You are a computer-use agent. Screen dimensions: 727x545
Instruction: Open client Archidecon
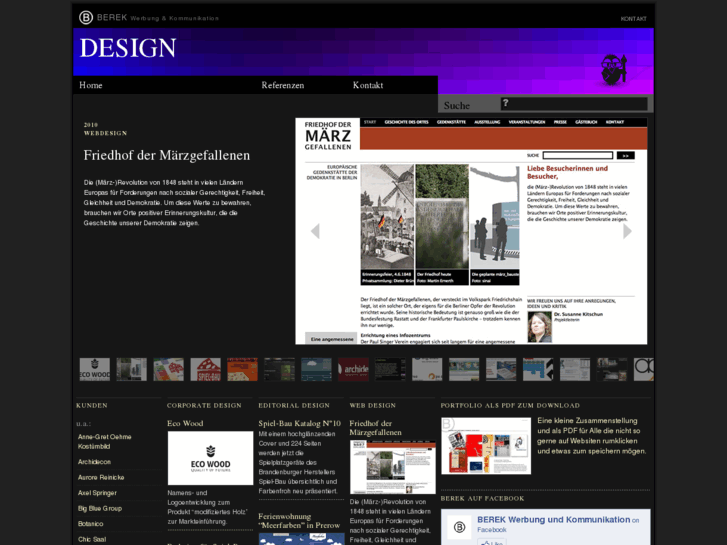coord(94,462)
